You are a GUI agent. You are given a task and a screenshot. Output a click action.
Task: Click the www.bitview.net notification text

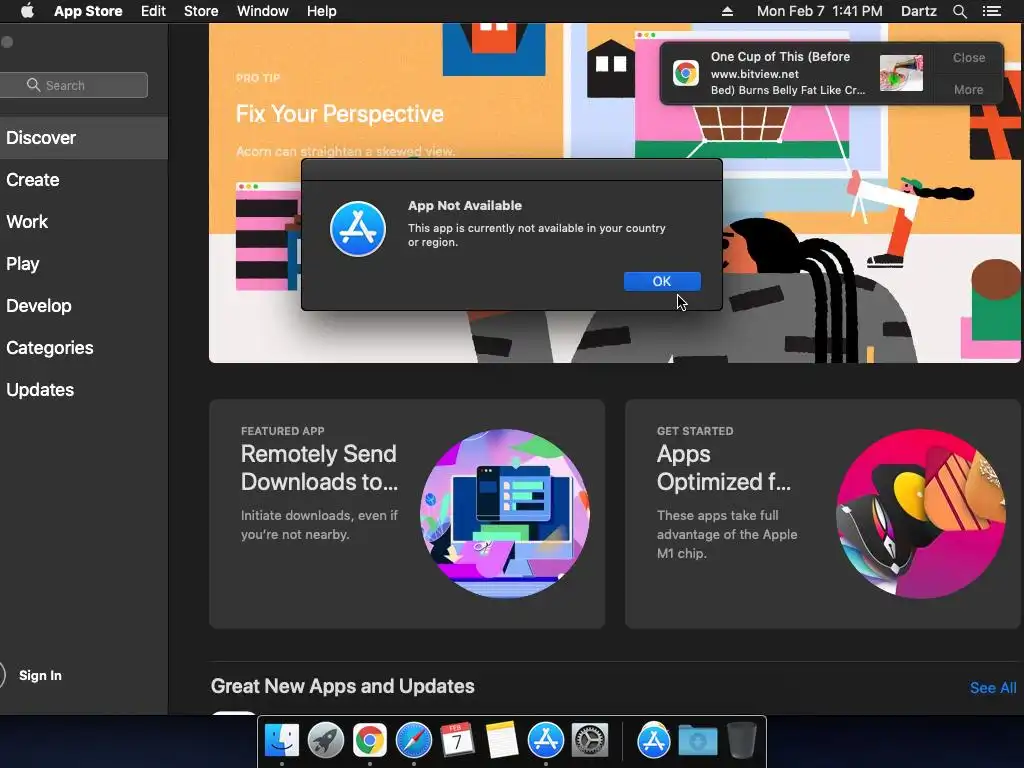pyautogui.click(x=754, y=74)
